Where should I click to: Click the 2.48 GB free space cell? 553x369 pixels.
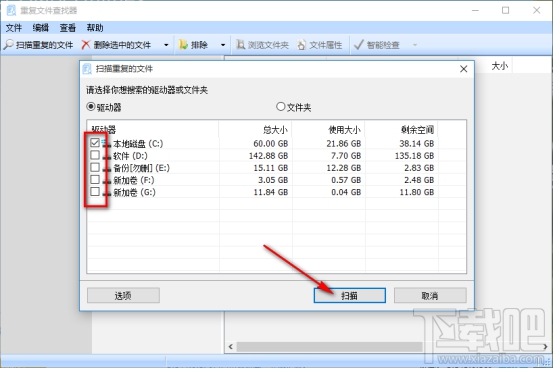point(419,180)
